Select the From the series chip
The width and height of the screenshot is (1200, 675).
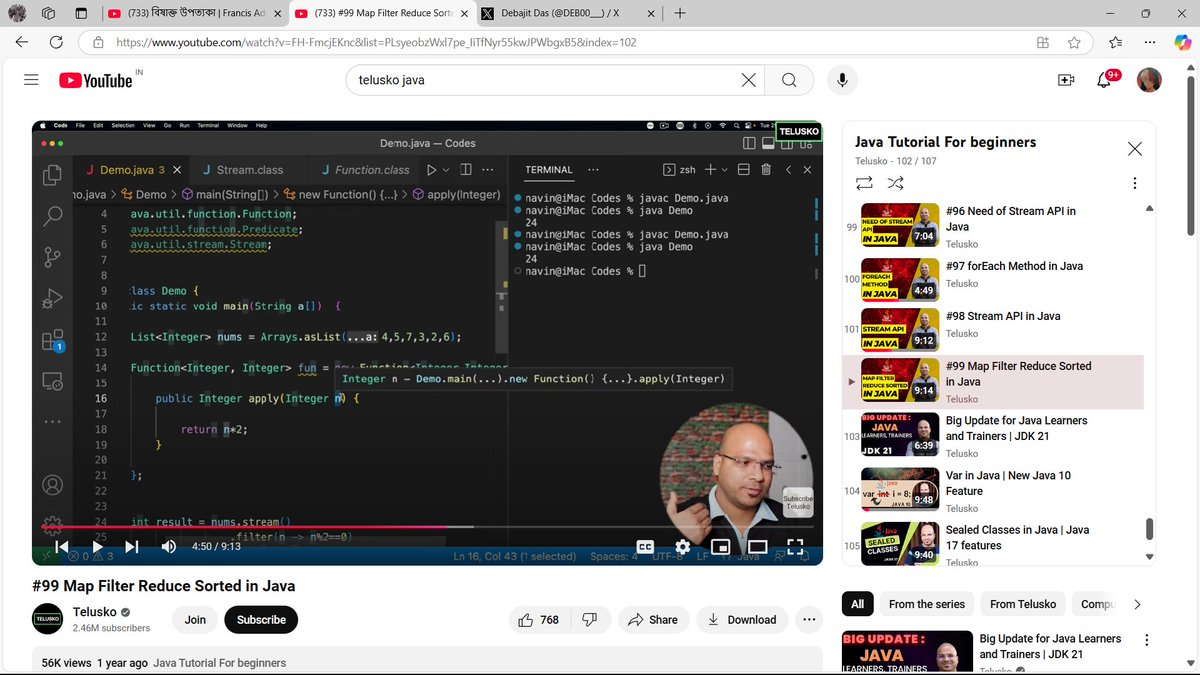click(x=927, y=604)
